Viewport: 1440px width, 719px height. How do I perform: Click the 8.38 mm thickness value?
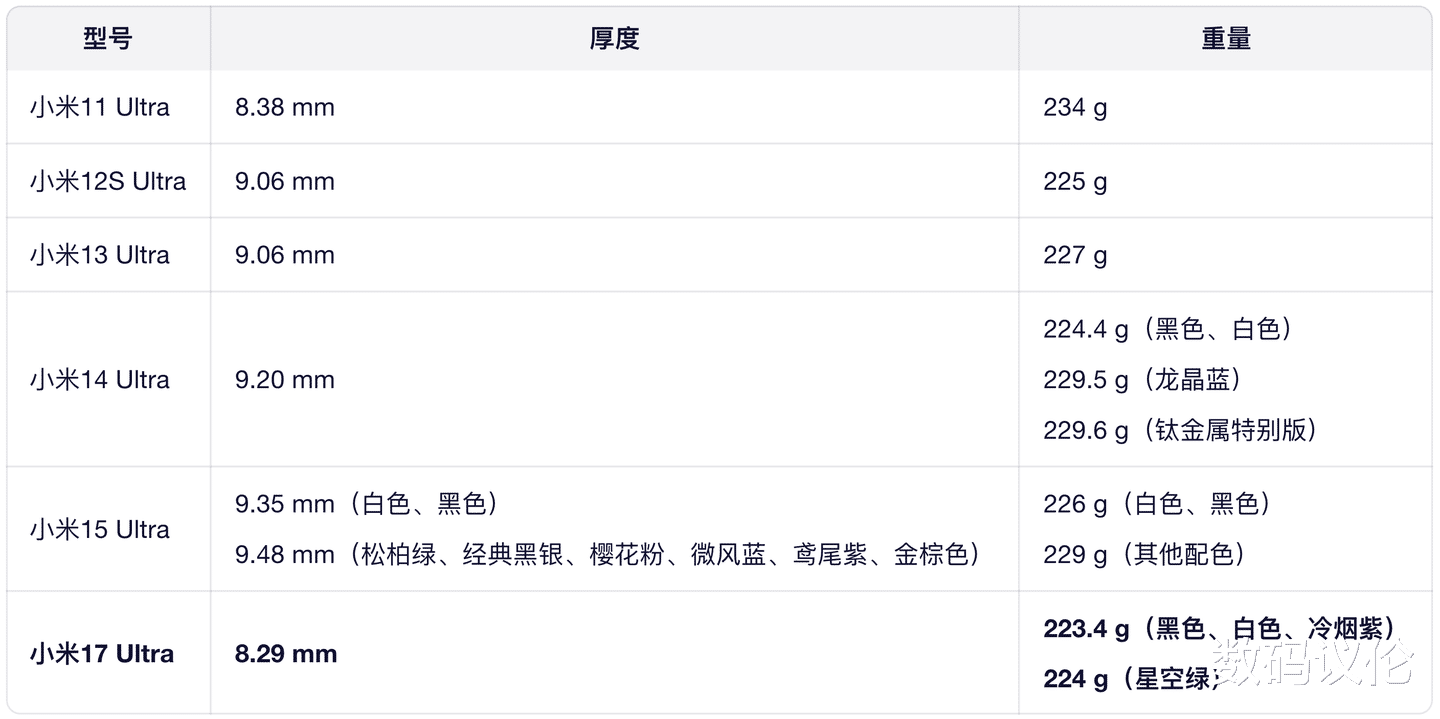285,107
